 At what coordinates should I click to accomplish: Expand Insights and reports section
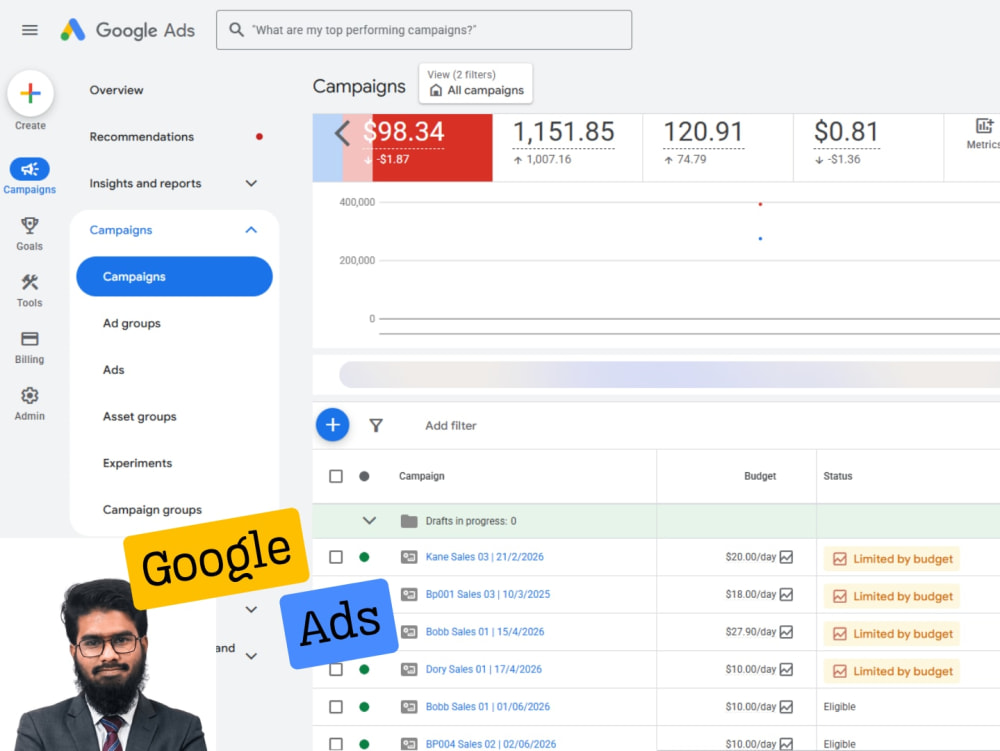[x=251, y=183]
